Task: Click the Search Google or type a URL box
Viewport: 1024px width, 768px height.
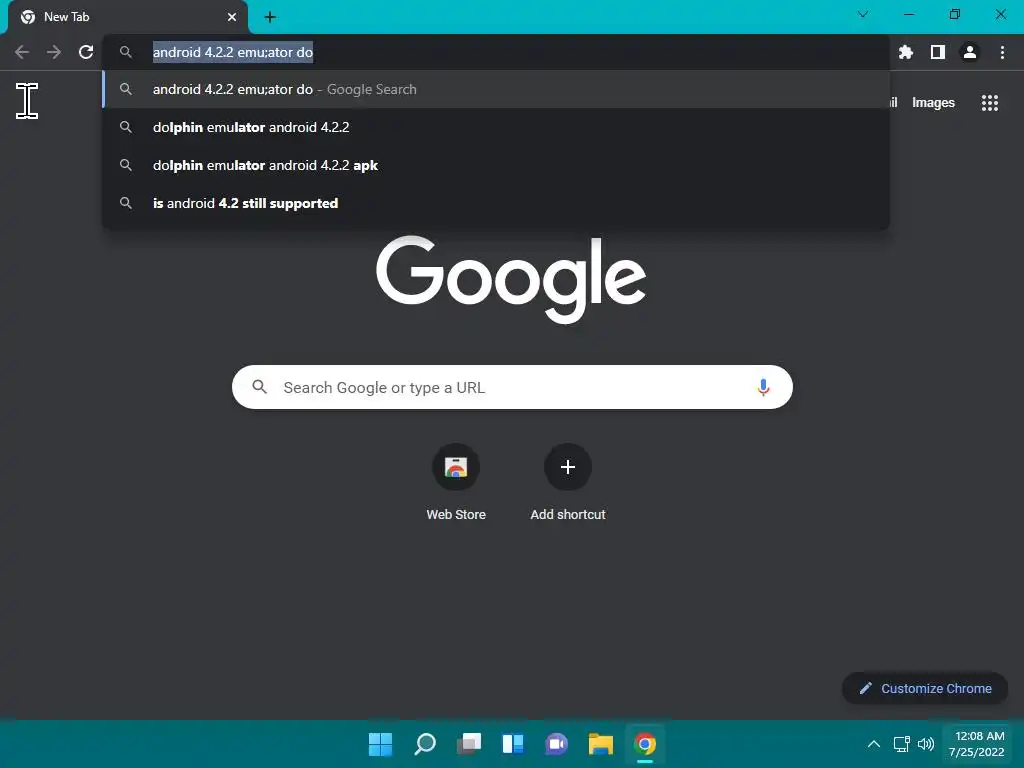Action: coord(513,387)
